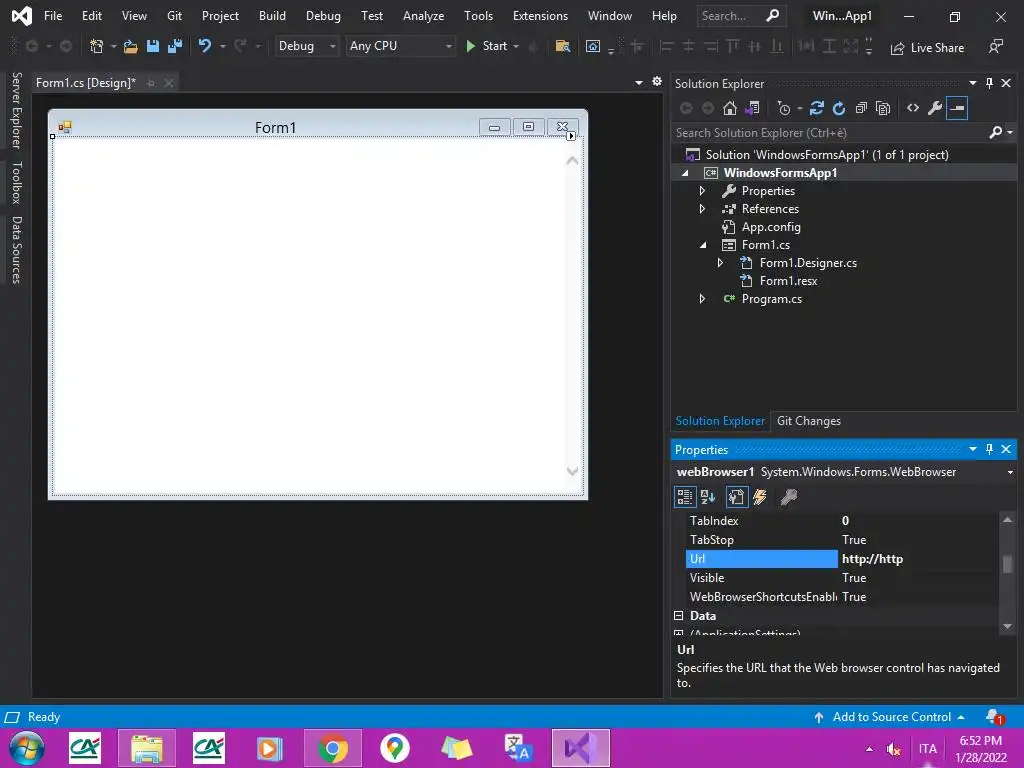1024x768 pixels.
Task: Open the dropdown arrow next to Start
Action: 516,46
